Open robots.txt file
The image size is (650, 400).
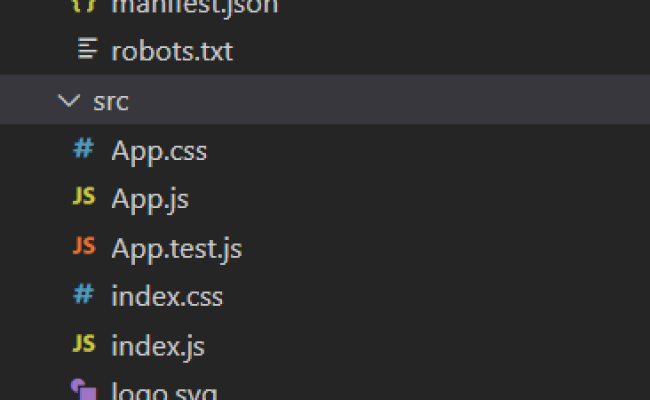point(172,51)
